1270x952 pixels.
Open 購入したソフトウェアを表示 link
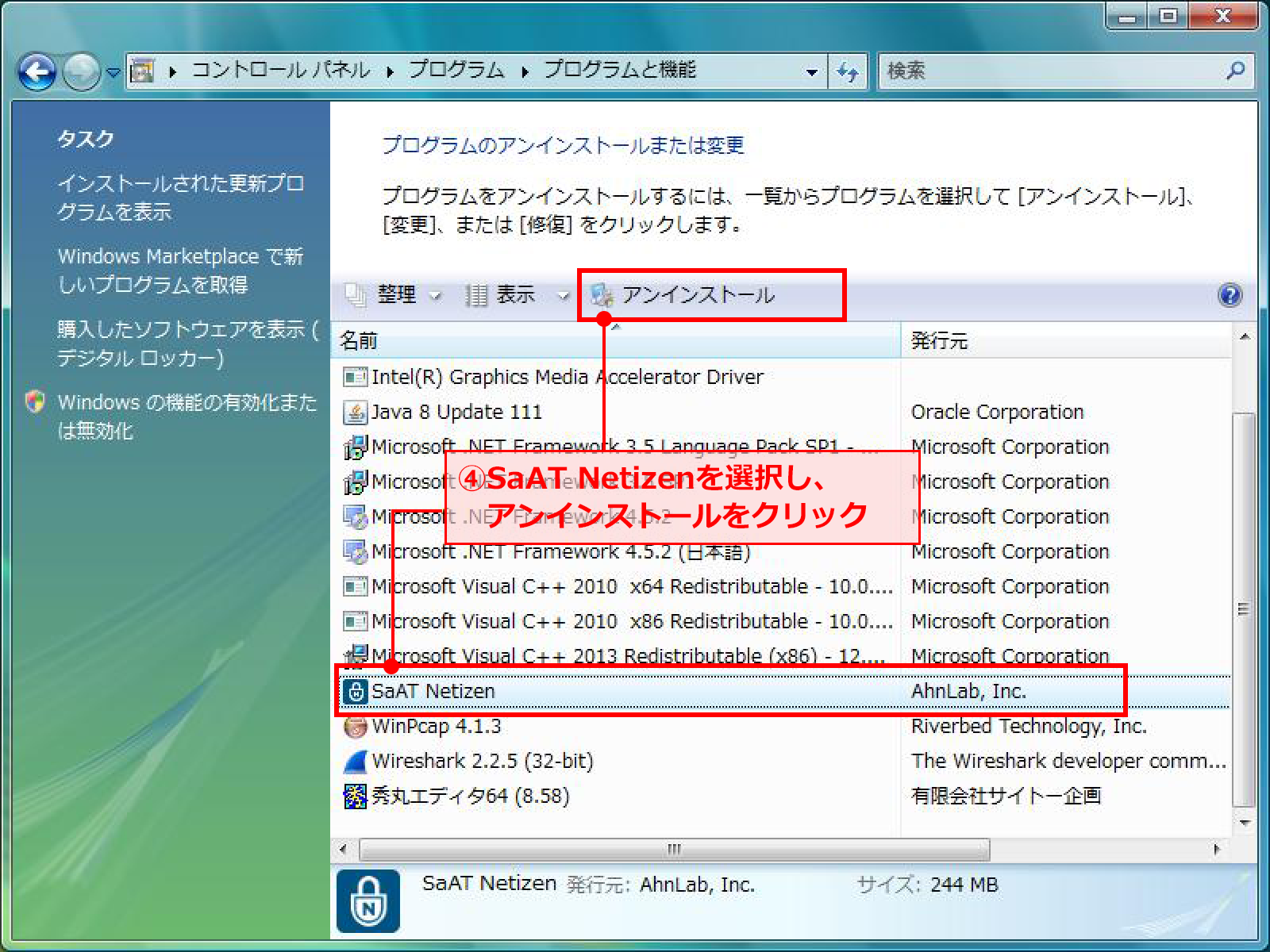coord(187,344)
